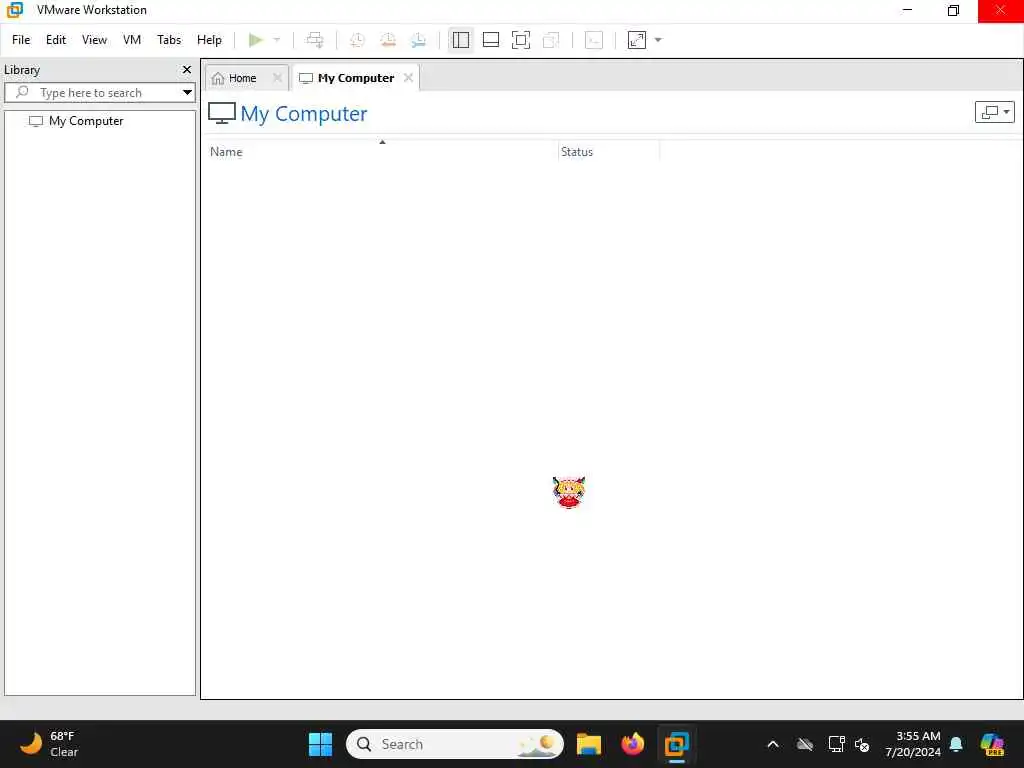Sort list by Status column header
The width and height of the screenshot is (1024, 768).
point(609,152)
